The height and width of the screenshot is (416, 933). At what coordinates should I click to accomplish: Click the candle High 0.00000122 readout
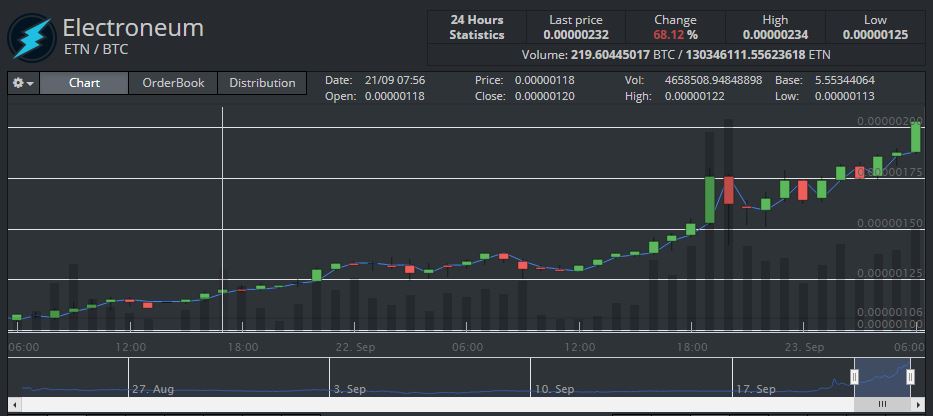pos(675,96)
